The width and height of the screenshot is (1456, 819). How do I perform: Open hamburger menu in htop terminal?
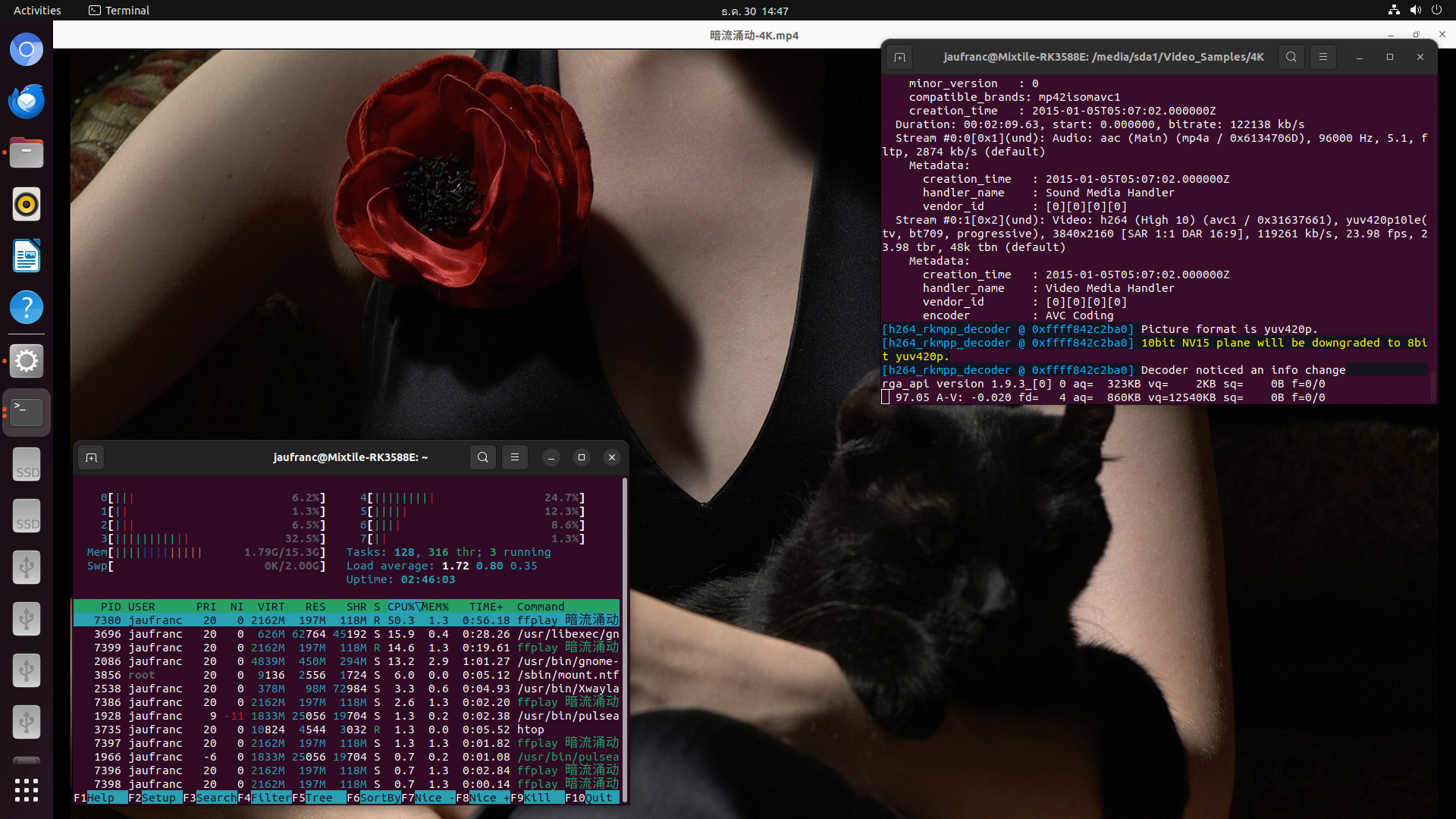click(515, 457)
